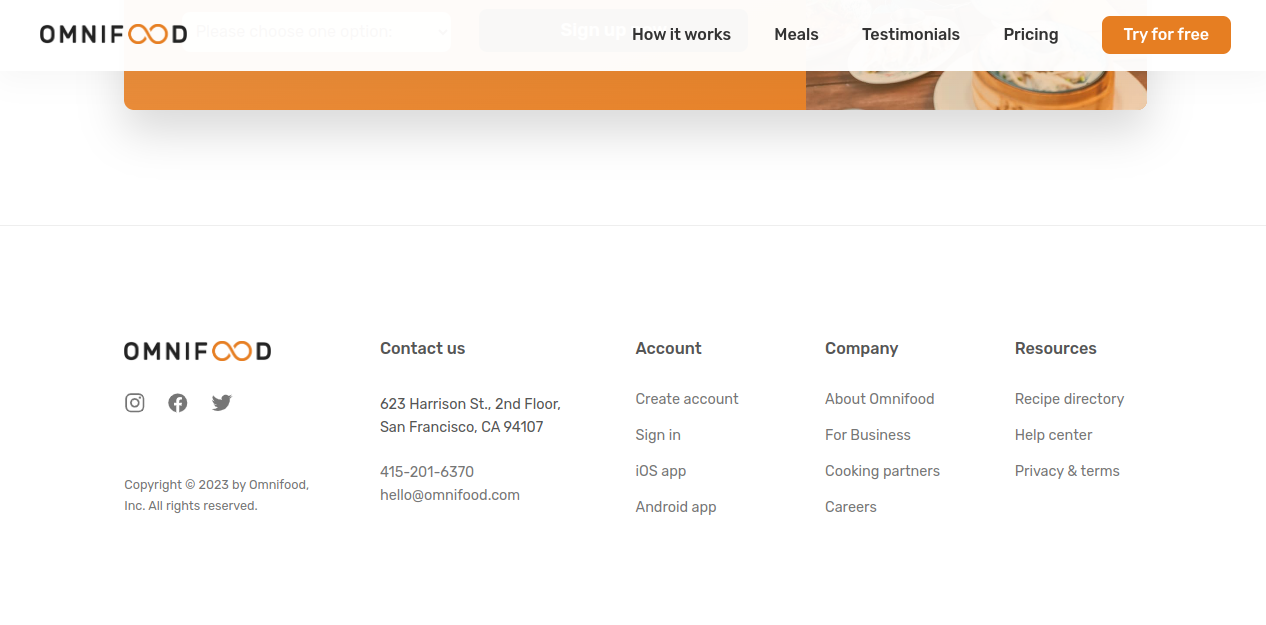
Task: Open the iOS app link
Action: [661, 471]
